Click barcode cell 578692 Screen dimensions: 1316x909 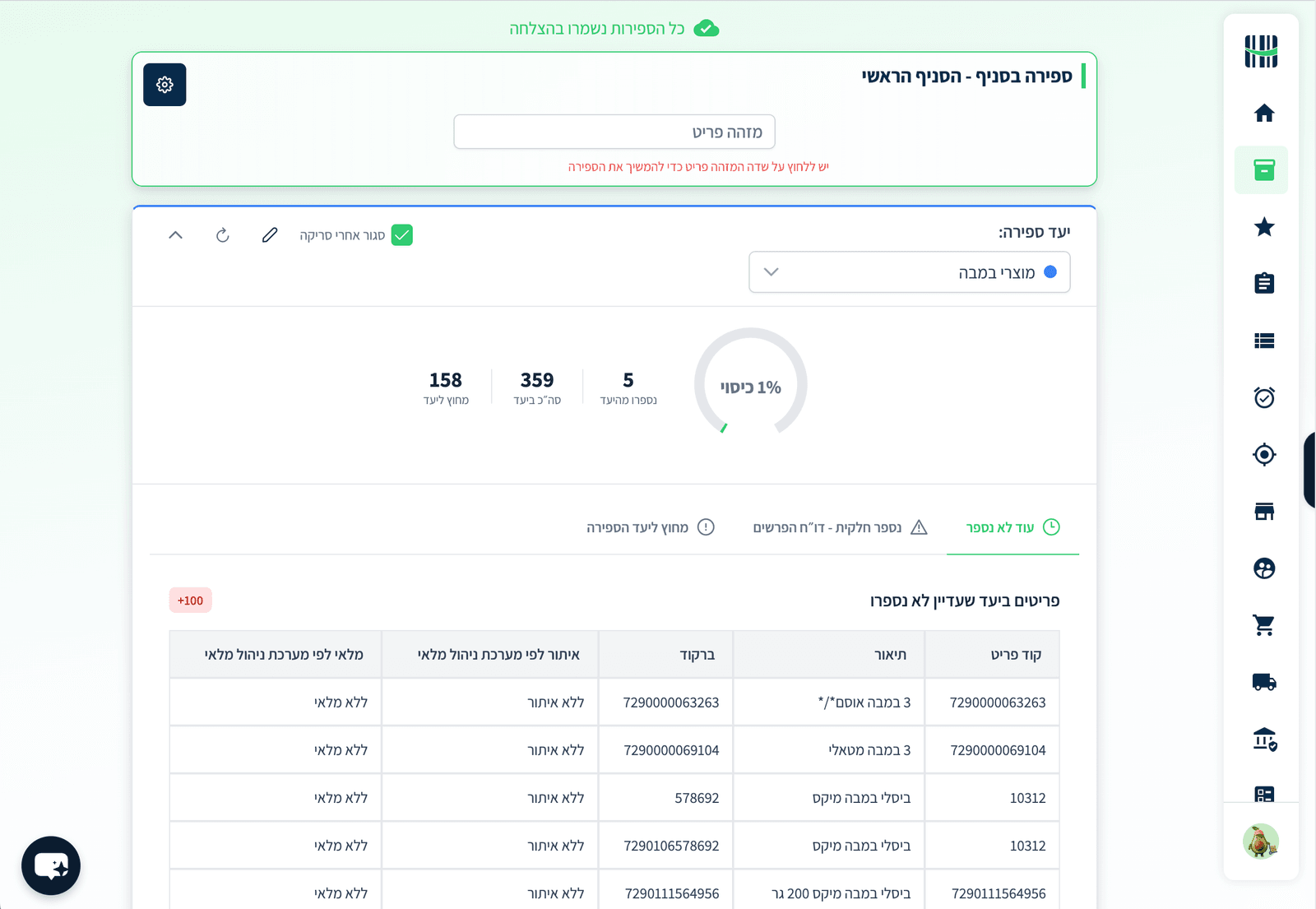point(666,798)
